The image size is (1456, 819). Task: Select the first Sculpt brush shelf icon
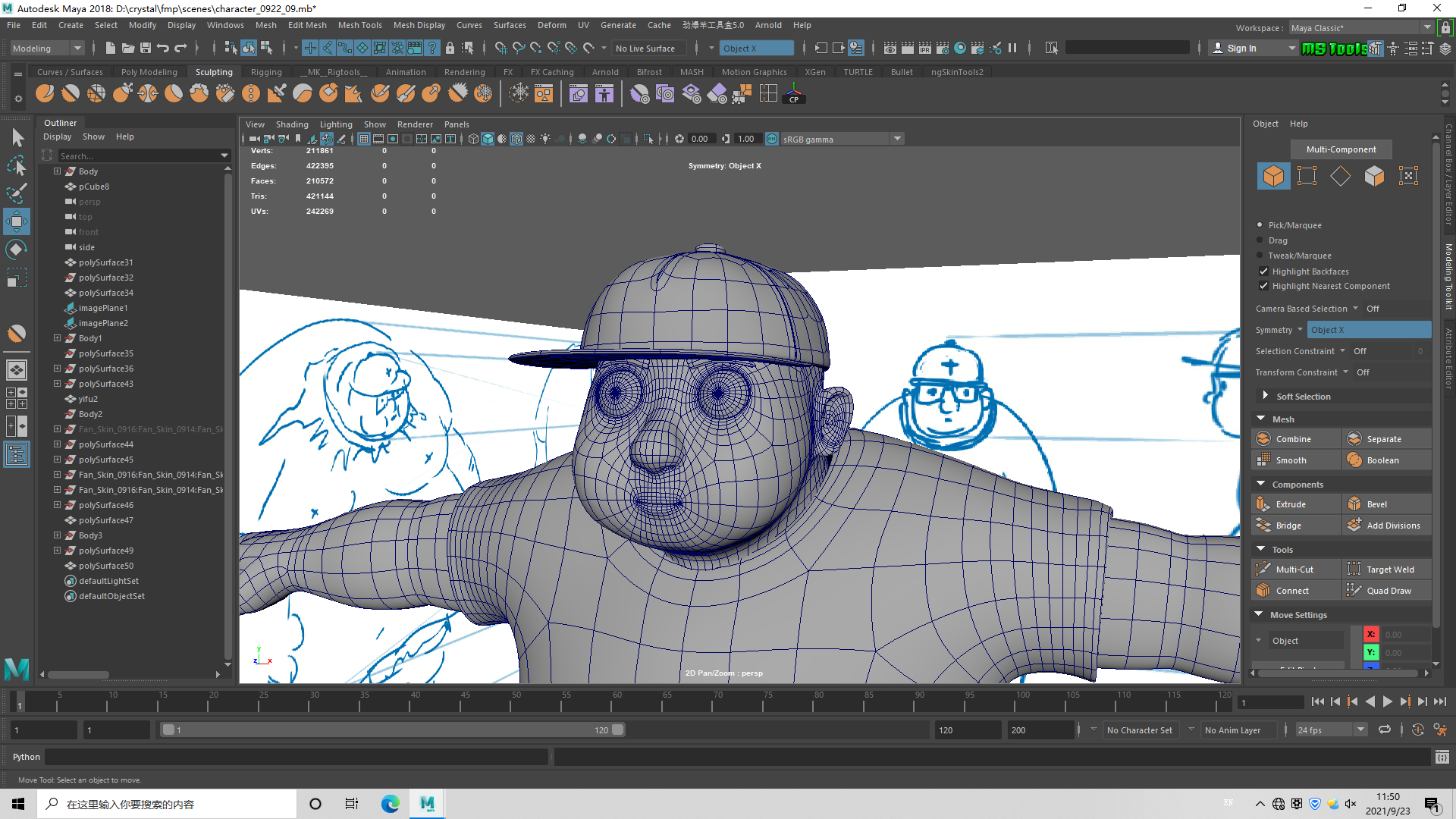coord(45,94)
